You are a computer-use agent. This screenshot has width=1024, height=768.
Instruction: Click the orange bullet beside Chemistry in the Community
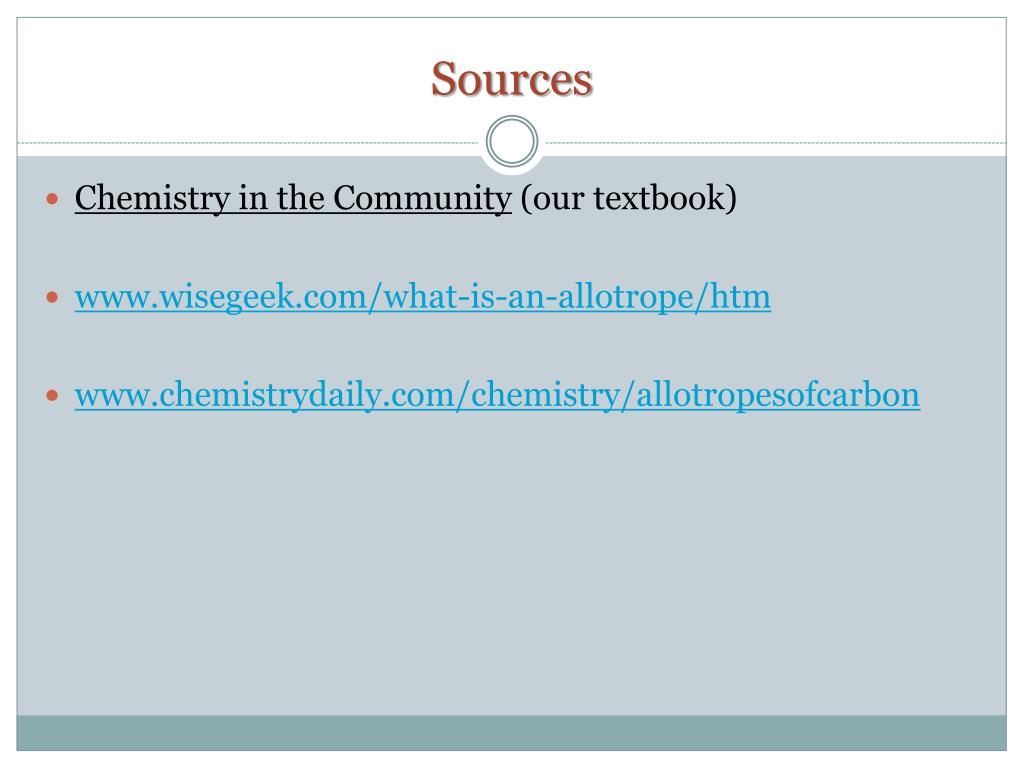coord(53,199)
